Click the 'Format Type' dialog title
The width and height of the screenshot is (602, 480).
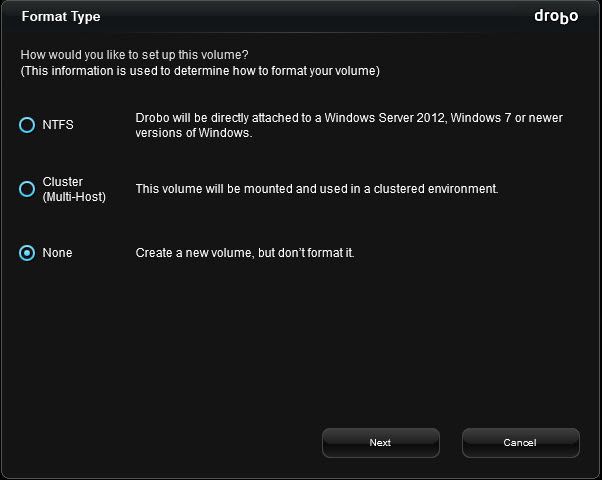[x=61, y=17]
